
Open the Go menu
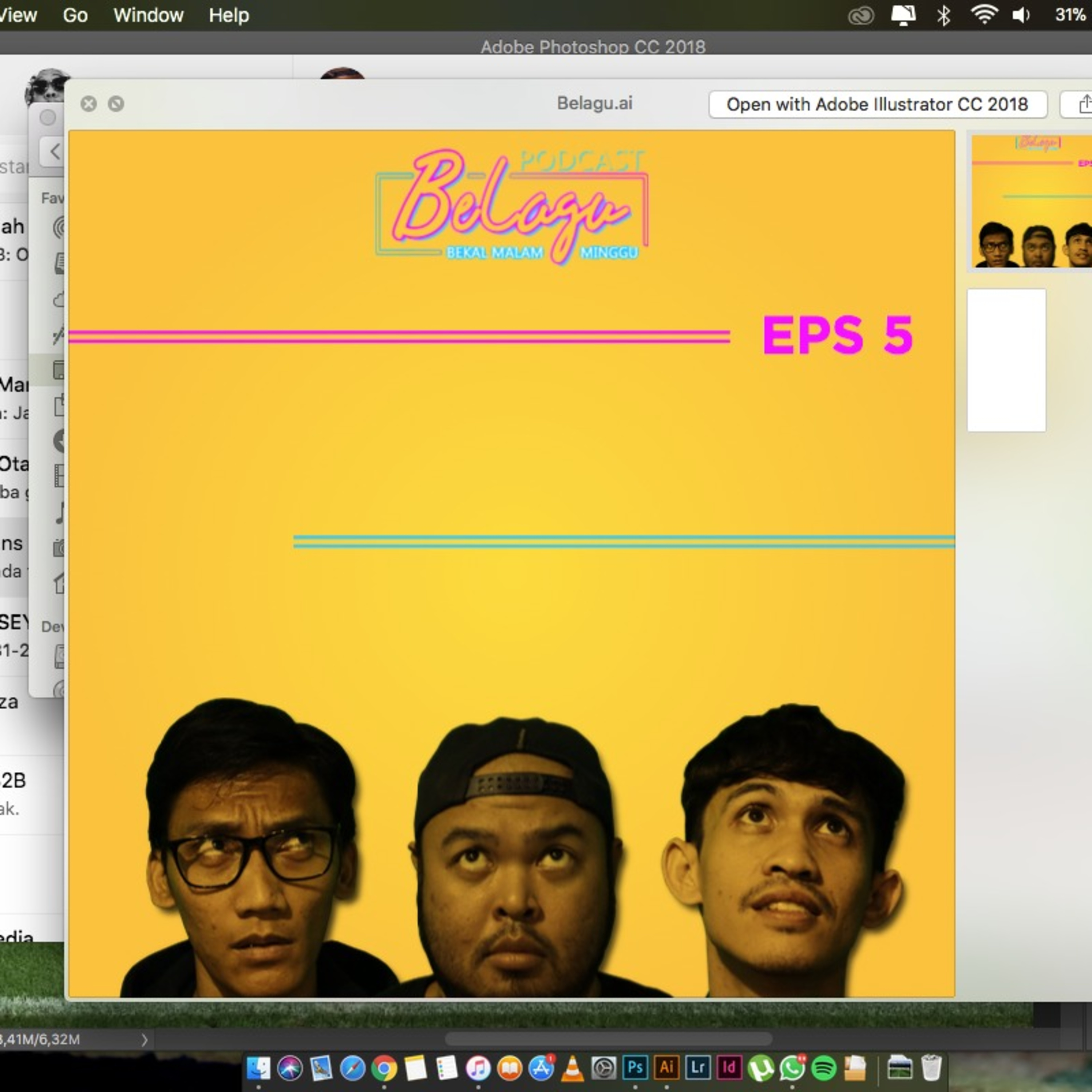coord(75,15)
